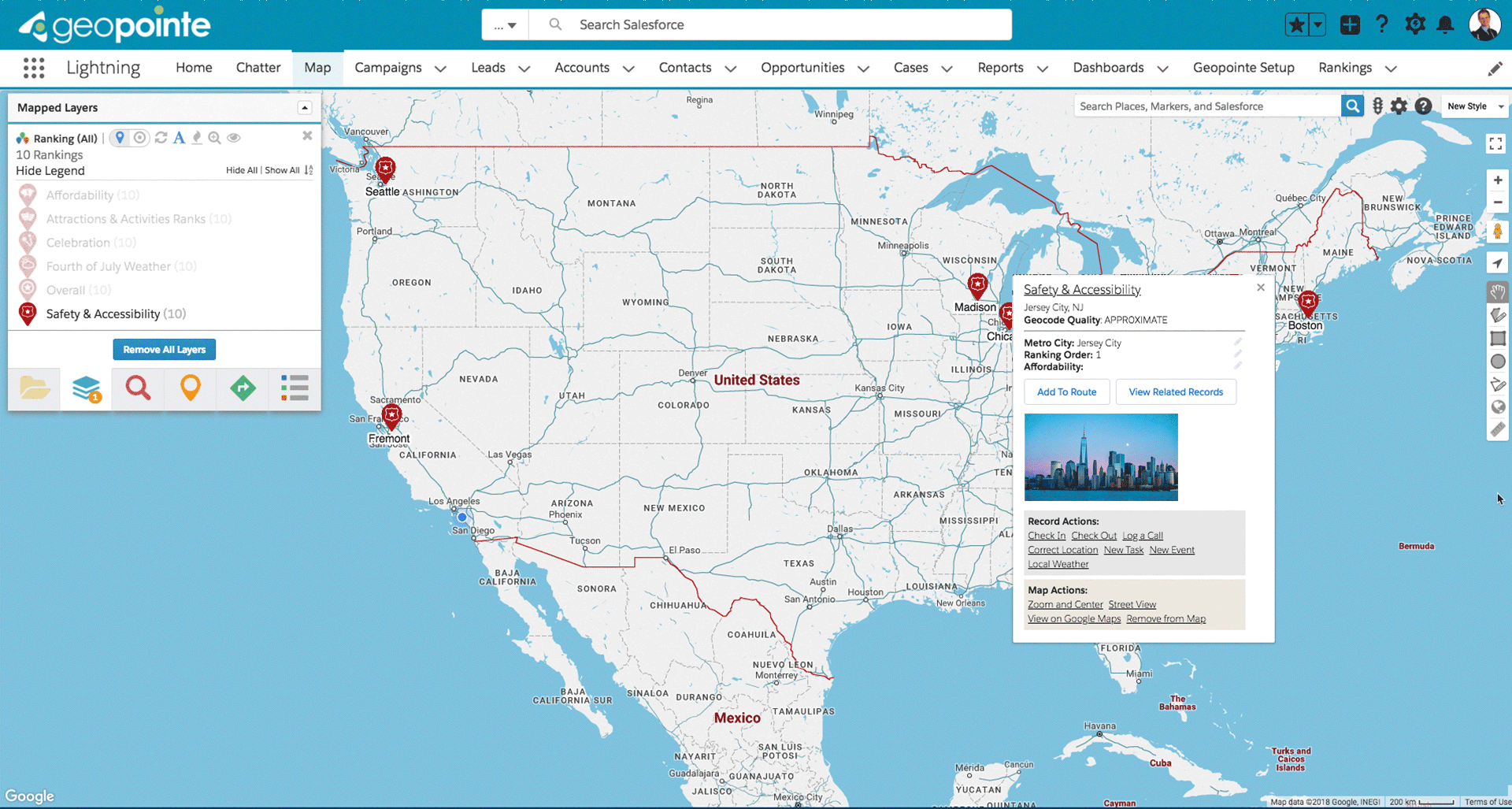
Task: Click the Remove All Layers button
Action: [x=164, y=349]
